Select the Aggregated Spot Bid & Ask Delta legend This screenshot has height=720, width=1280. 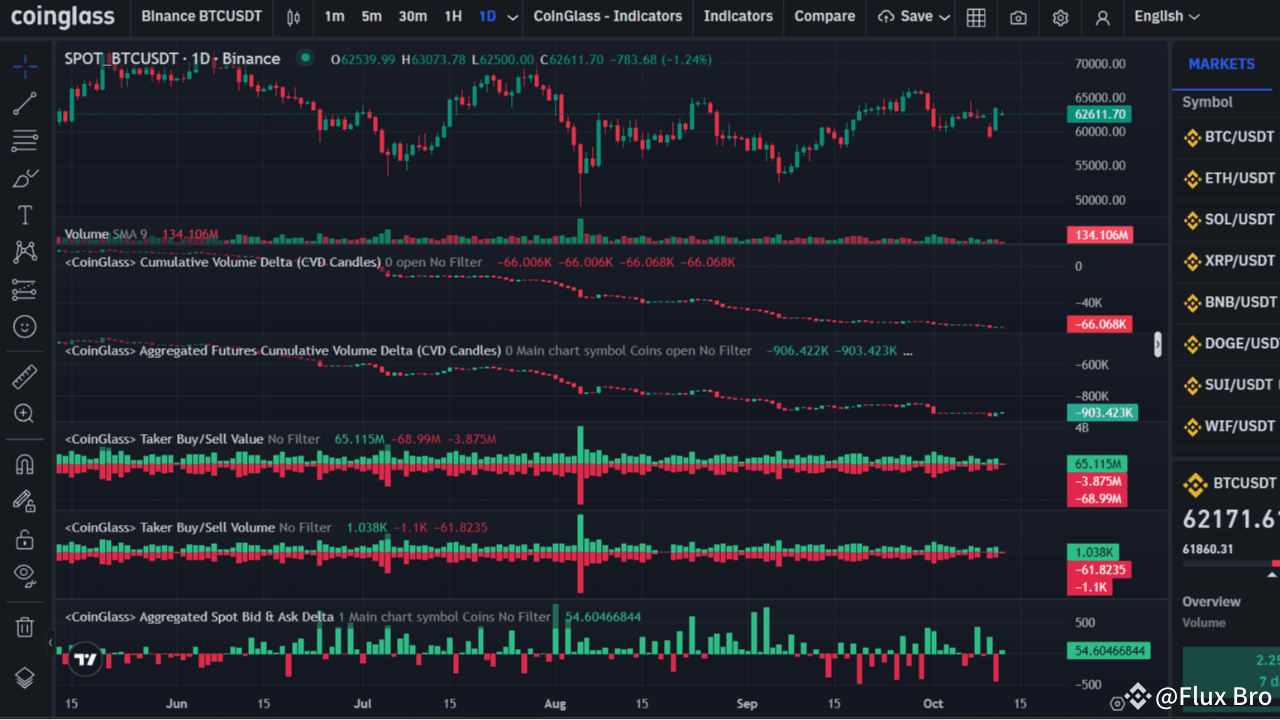[x=199, y=616]
